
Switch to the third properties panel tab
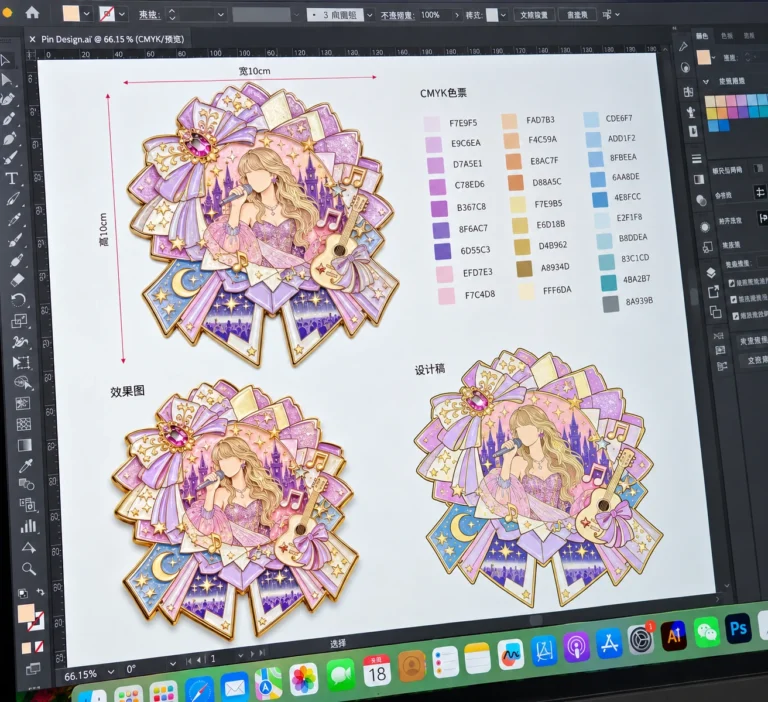[749, 35]
